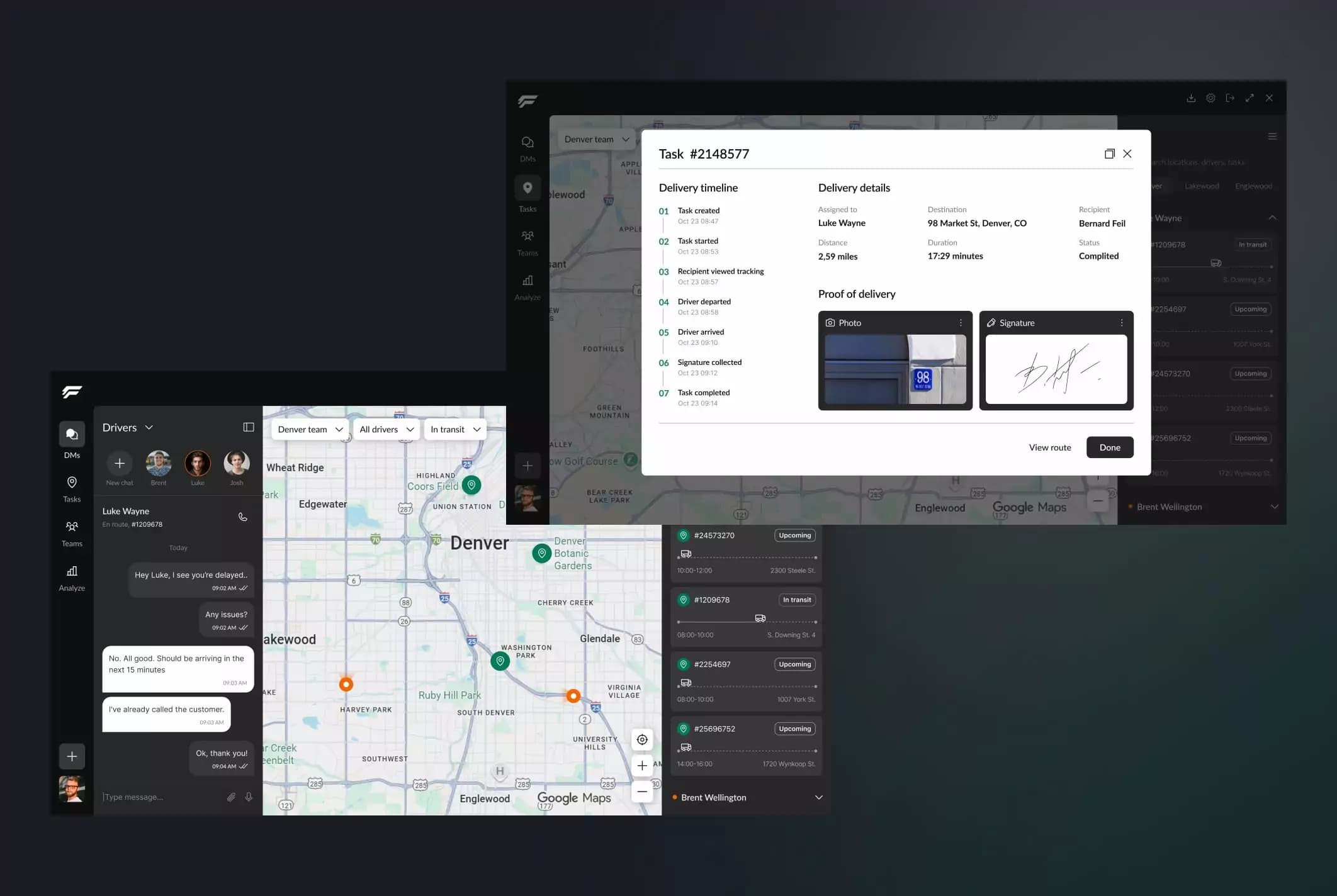Click the download icon in back window
The width and height of the screenshot is (1337, 896).
tap(1191, 98)
